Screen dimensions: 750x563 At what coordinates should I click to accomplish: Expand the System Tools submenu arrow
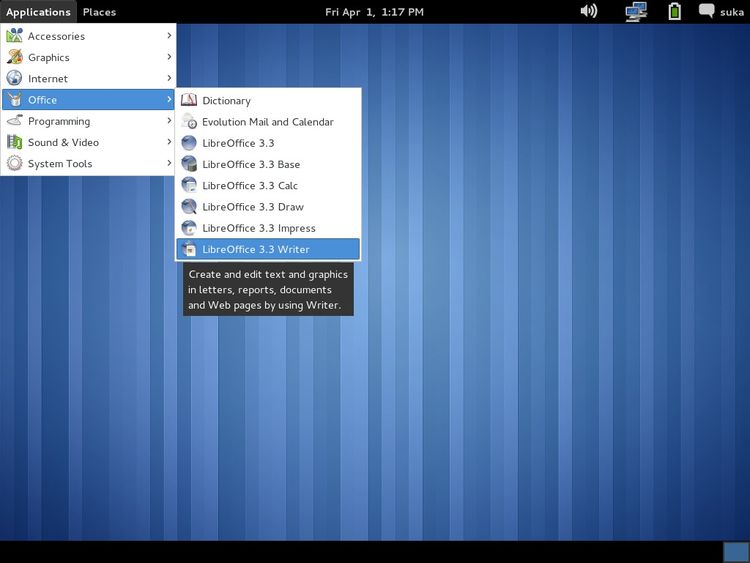169,163
